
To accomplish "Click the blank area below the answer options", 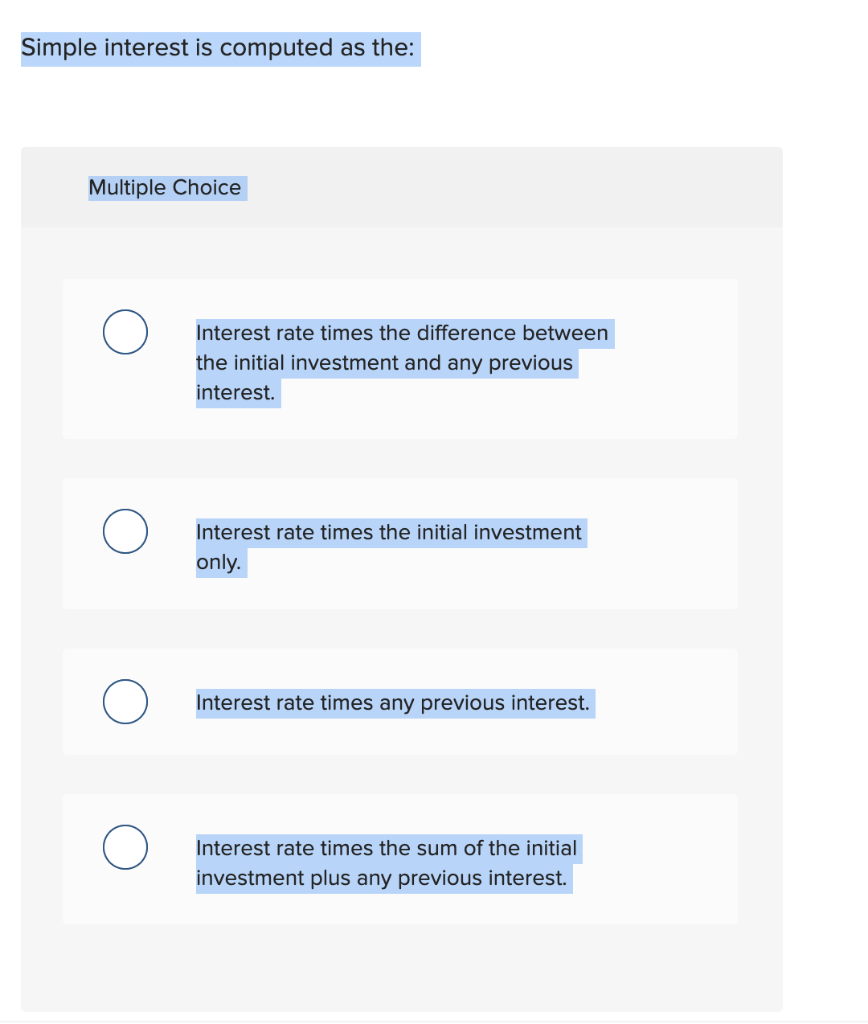I will point(400,965).
